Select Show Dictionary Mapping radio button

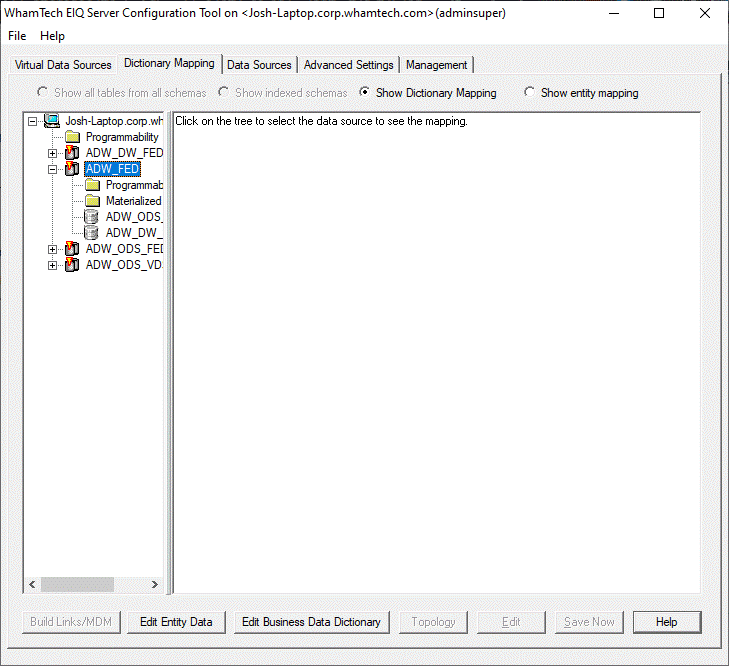tap(364, 92)
